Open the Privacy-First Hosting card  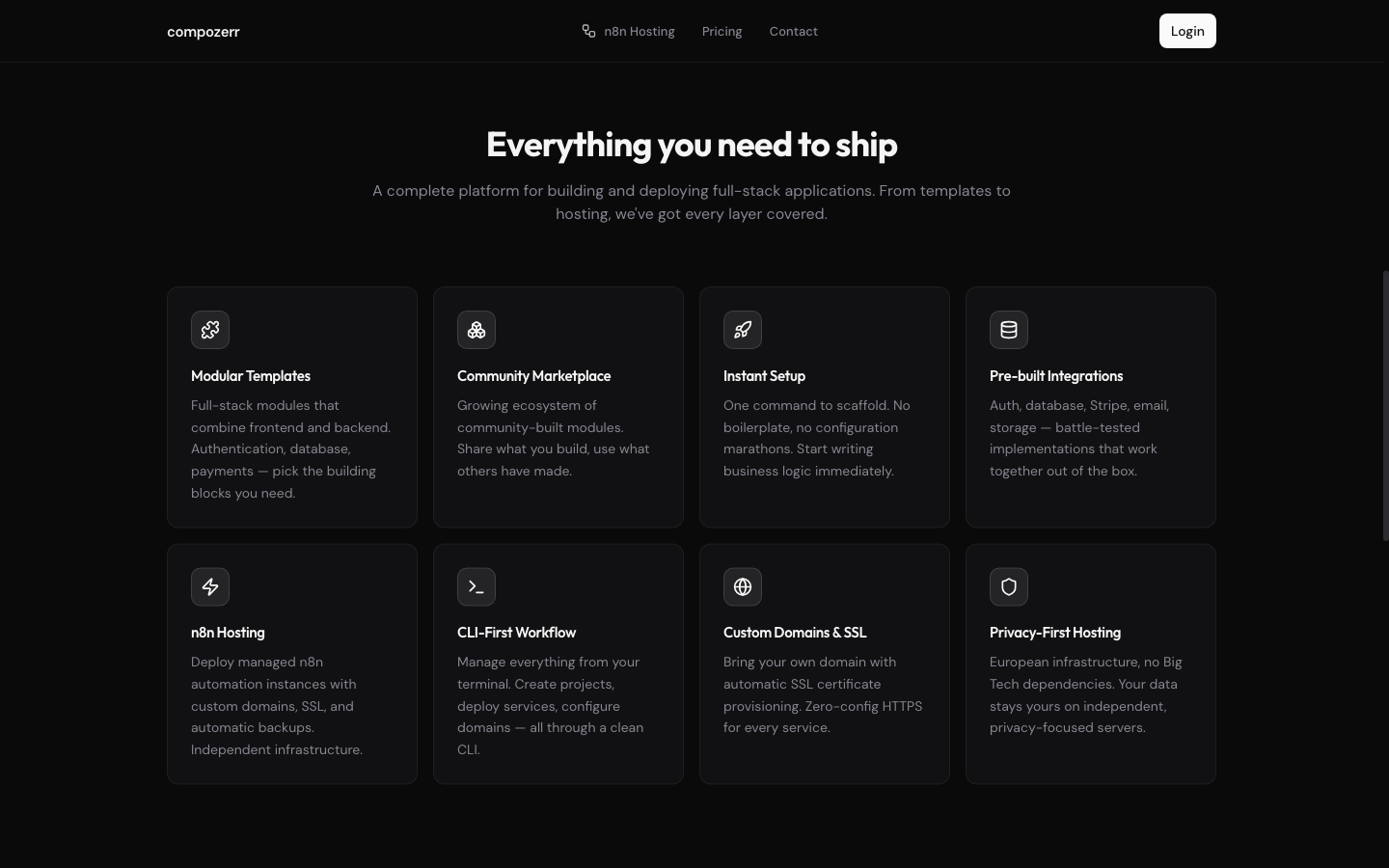[1090, 664]
